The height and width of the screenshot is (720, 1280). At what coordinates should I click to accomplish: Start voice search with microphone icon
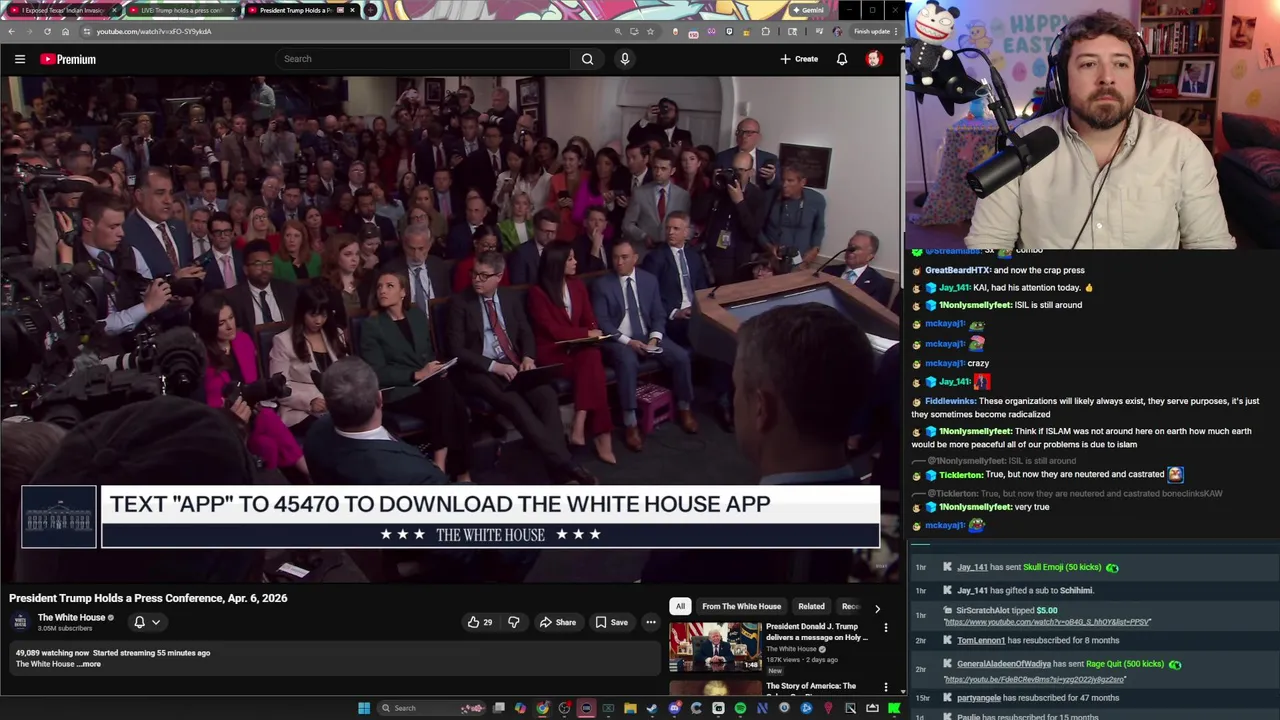click(x=625, y=59)
